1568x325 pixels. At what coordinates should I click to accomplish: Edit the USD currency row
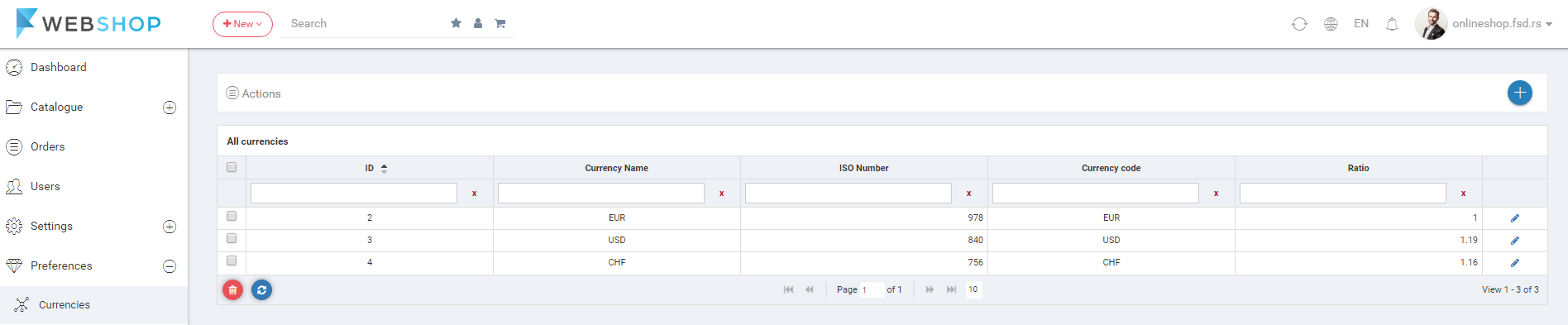tap(1515, 241)
